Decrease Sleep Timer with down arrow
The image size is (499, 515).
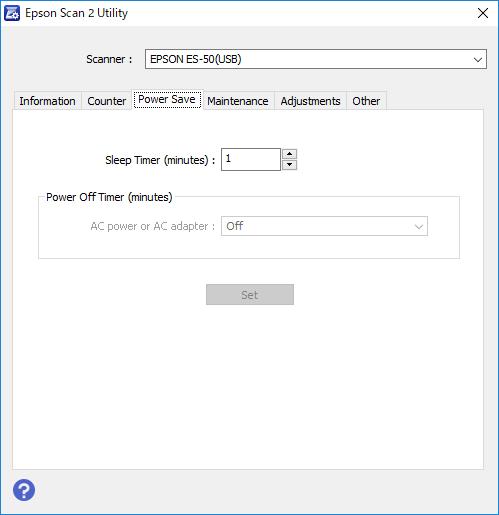click(x=289, y=165)
